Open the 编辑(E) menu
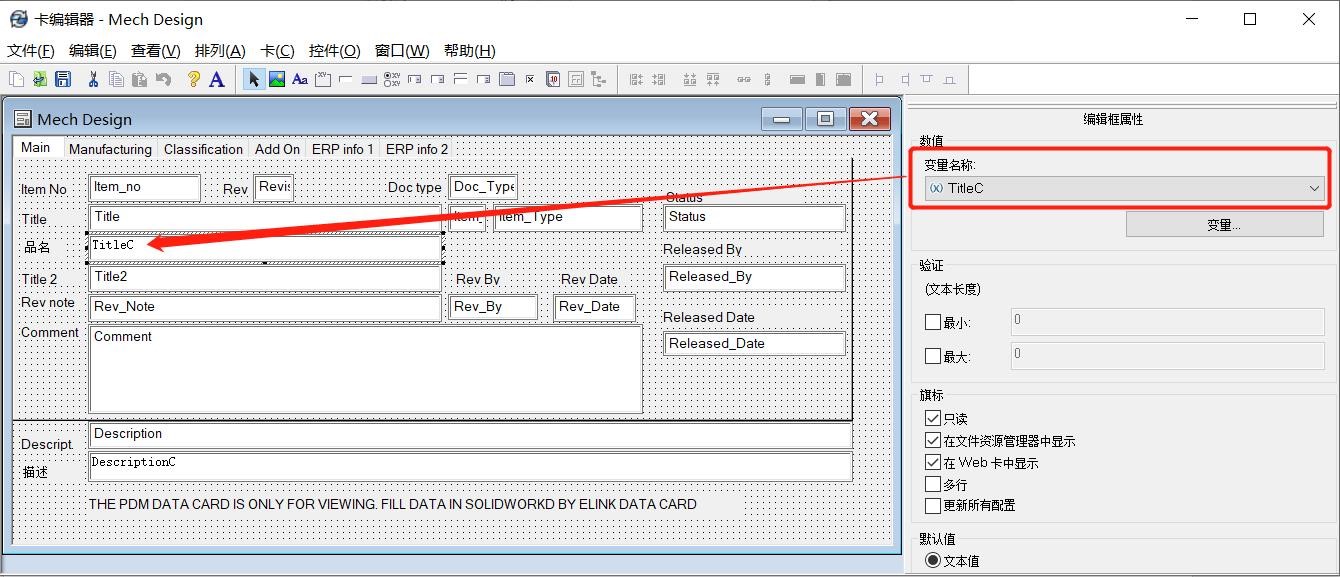 click(x=92, y=51)
